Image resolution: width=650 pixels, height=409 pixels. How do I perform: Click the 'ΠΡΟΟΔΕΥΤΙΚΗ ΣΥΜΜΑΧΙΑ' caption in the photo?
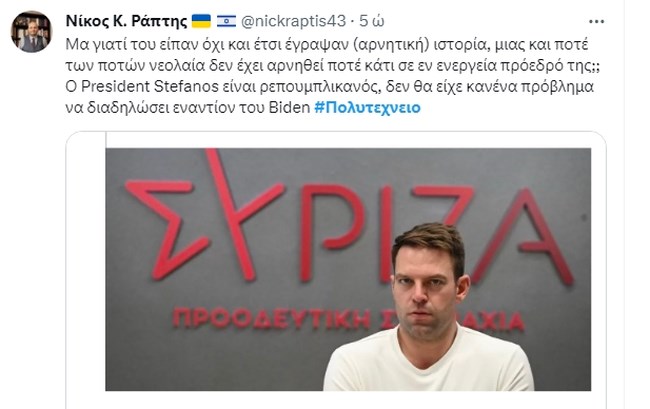(x=348, y=319)
